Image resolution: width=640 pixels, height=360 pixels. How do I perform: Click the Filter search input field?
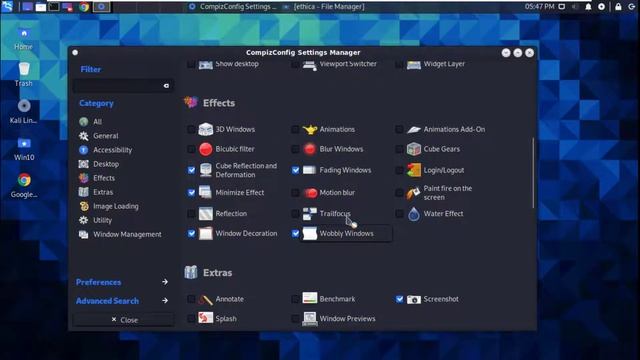122,86
